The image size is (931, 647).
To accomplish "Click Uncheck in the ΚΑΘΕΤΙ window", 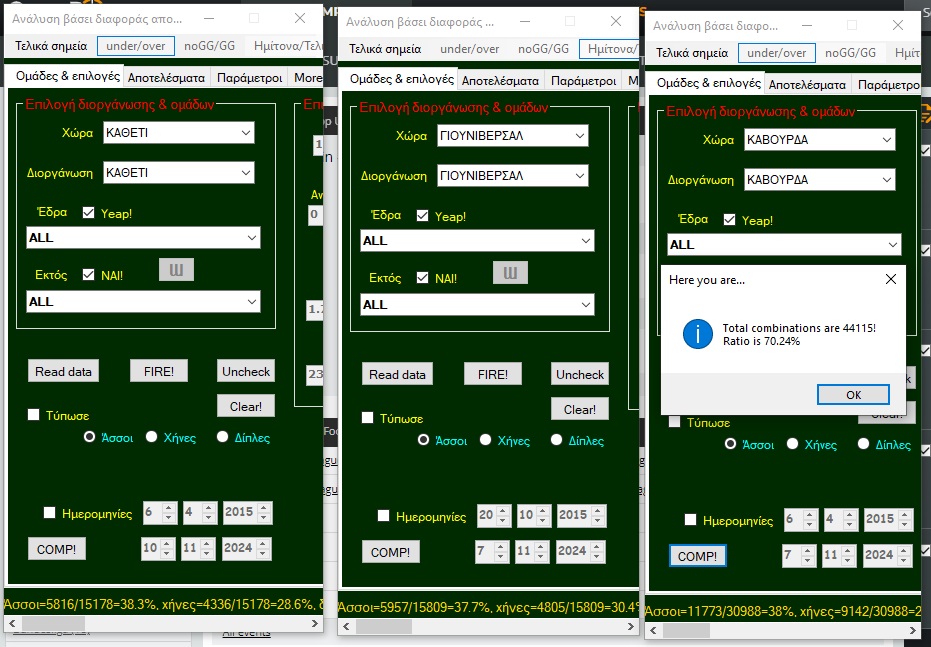I will 246,372.
